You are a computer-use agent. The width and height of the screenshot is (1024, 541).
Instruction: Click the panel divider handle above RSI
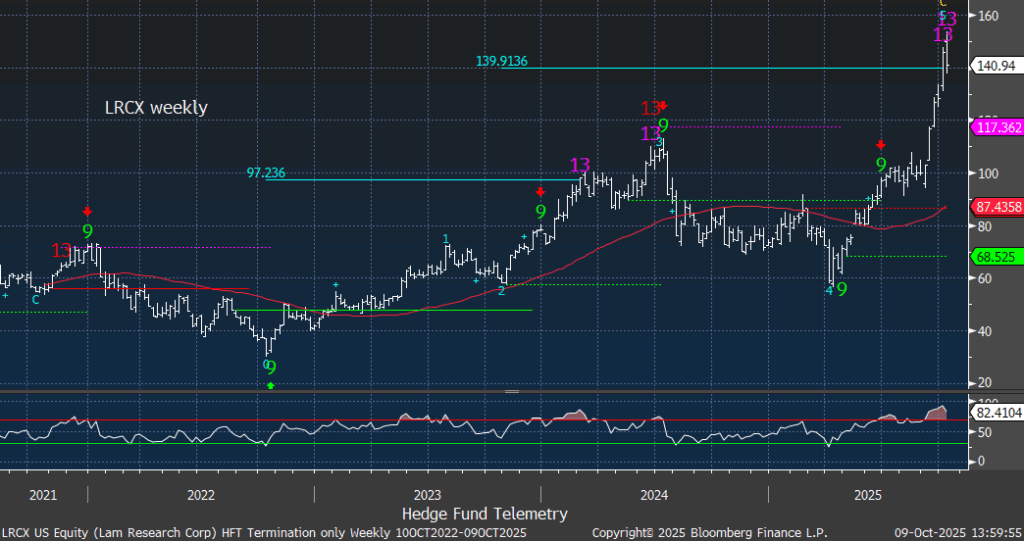[512, 391]
